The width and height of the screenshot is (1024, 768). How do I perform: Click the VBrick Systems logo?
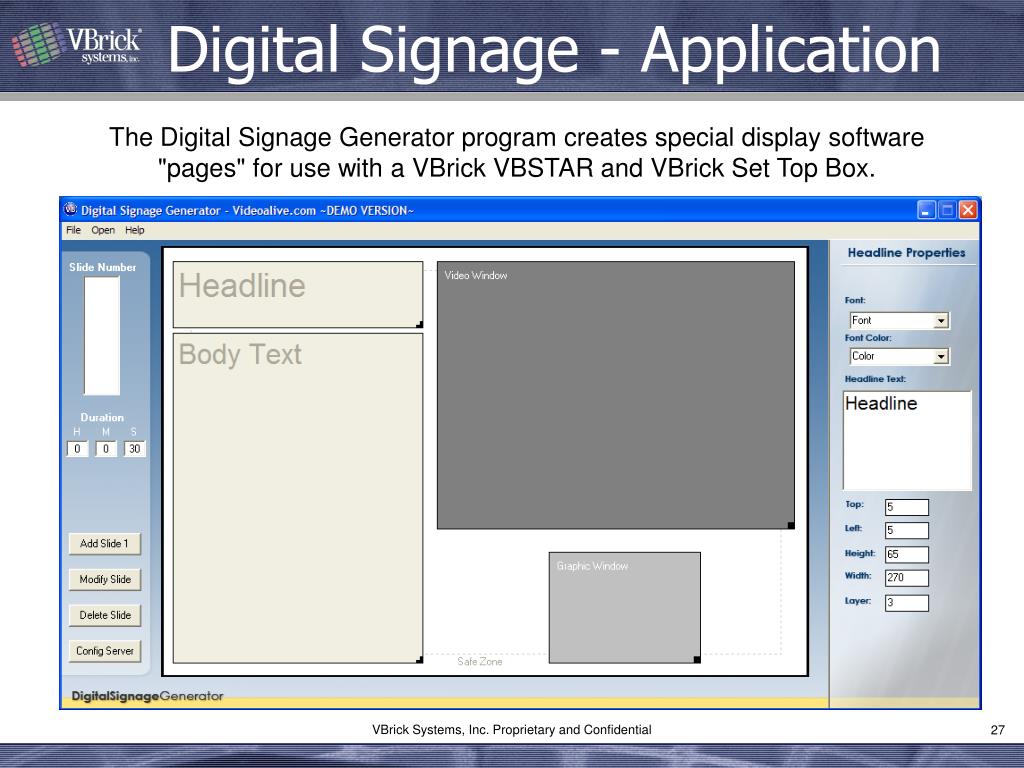[76, 46]
